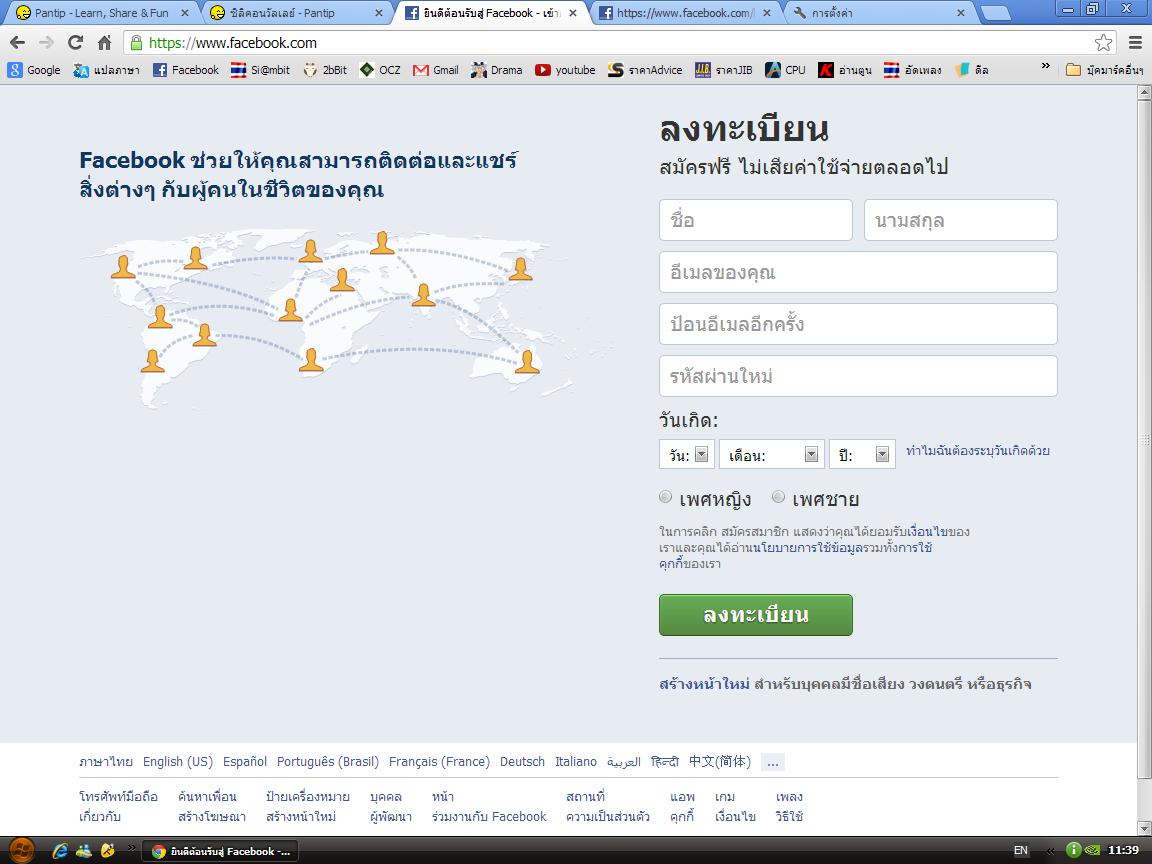The width and height of the screenshot is (1152, 864).
Task: Open the ราคาJIB bookmark
Action: tap(724, 70)
